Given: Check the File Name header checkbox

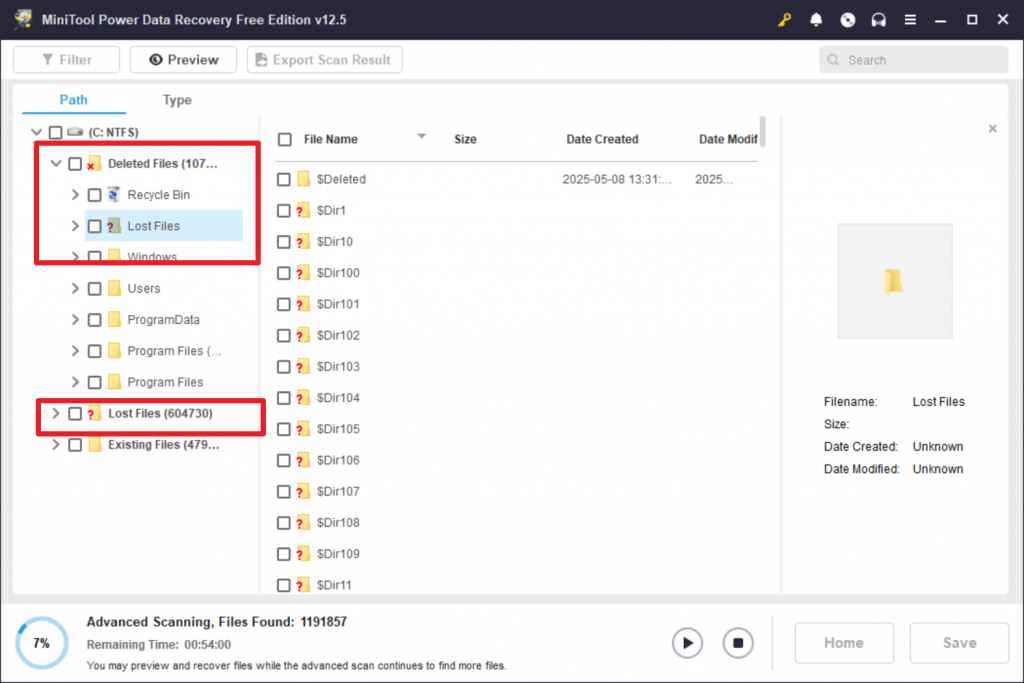Looking at the screenshot, I should pyautogui.click(x=284, y=139).
